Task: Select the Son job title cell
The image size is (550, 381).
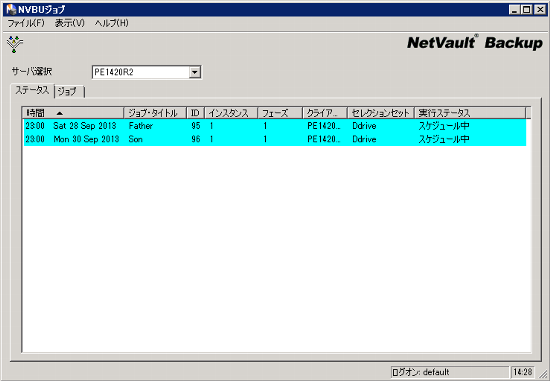Action: click(135, 139)
